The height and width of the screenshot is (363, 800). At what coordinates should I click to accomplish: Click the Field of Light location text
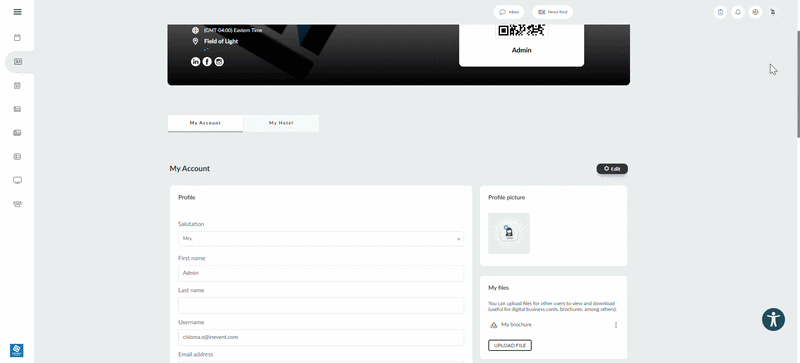coord(221,41)
